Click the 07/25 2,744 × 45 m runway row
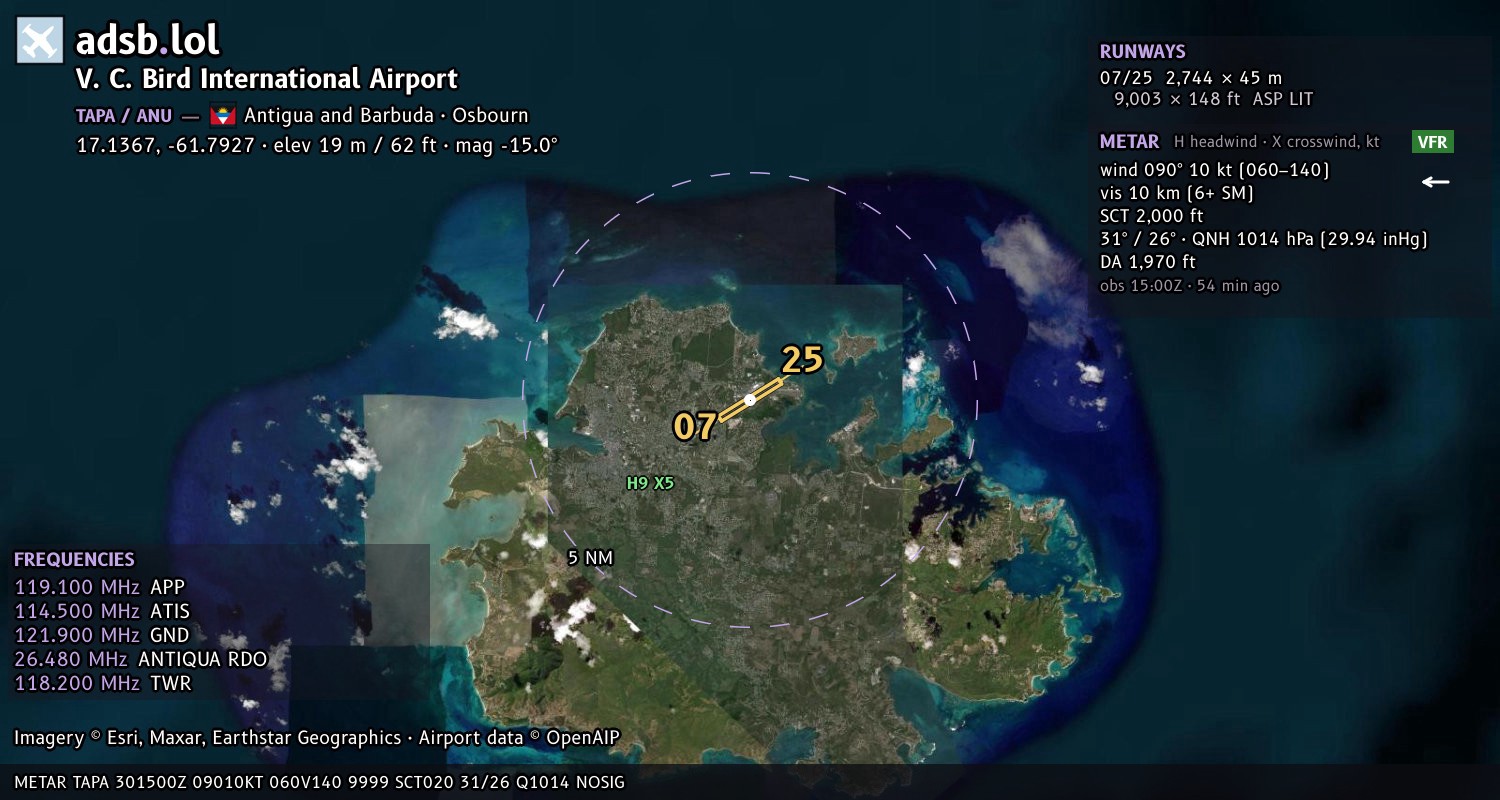1500x800 pixels. (x=1191, y=77)
